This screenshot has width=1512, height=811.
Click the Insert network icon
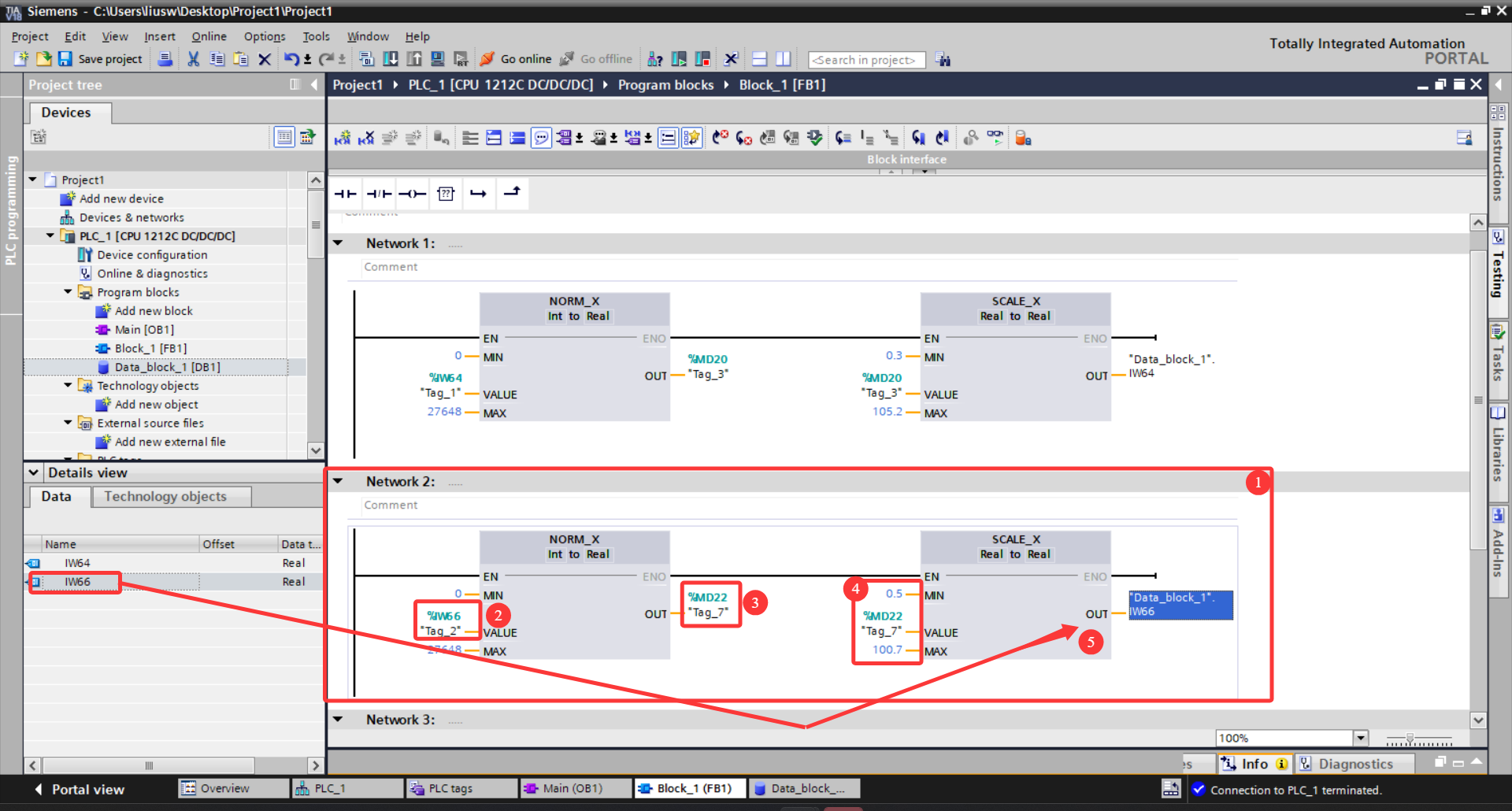(342, 138)
